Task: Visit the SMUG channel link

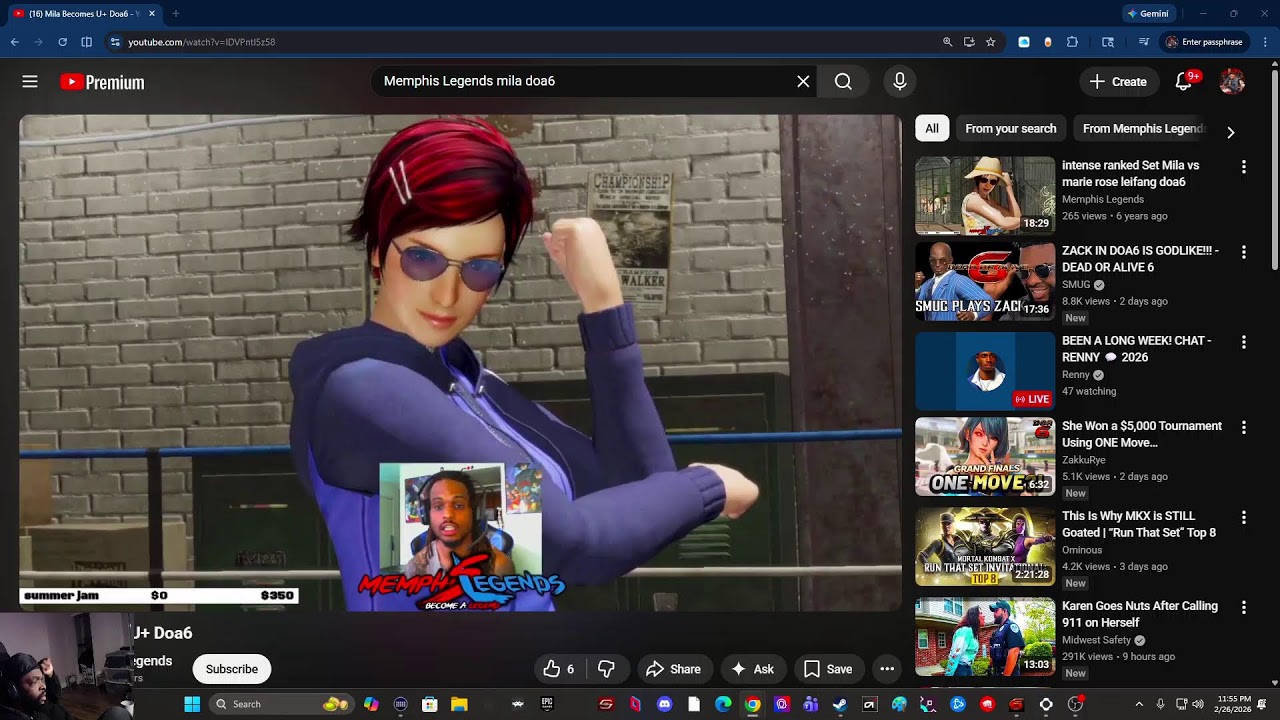Action: pyautogui.click(x=1076, y=285)
